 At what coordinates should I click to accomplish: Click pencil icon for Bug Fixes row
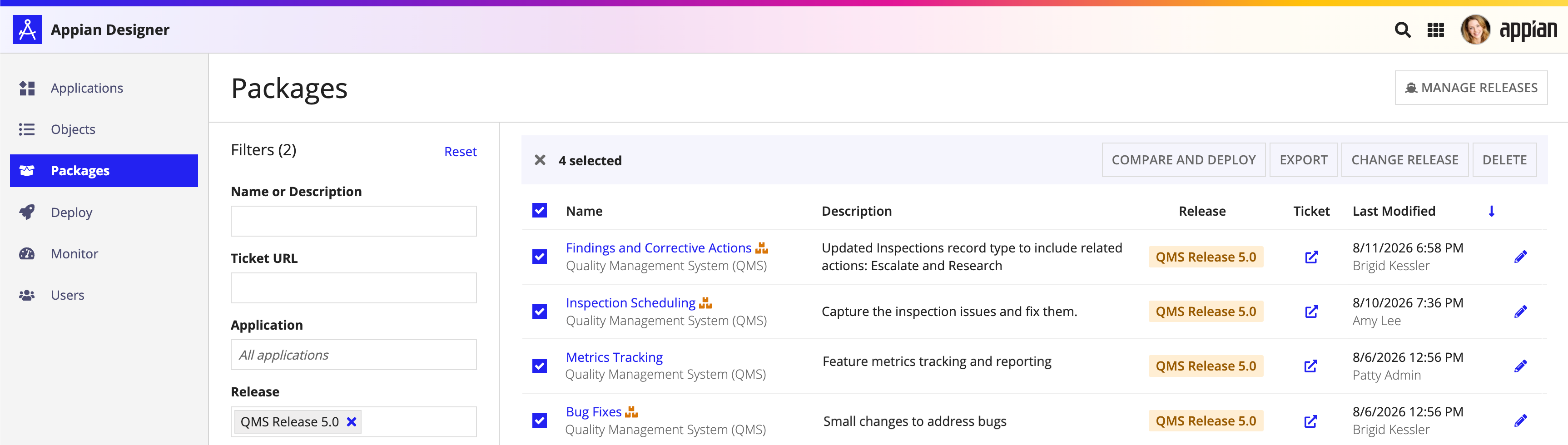(x=1520, y=420)
